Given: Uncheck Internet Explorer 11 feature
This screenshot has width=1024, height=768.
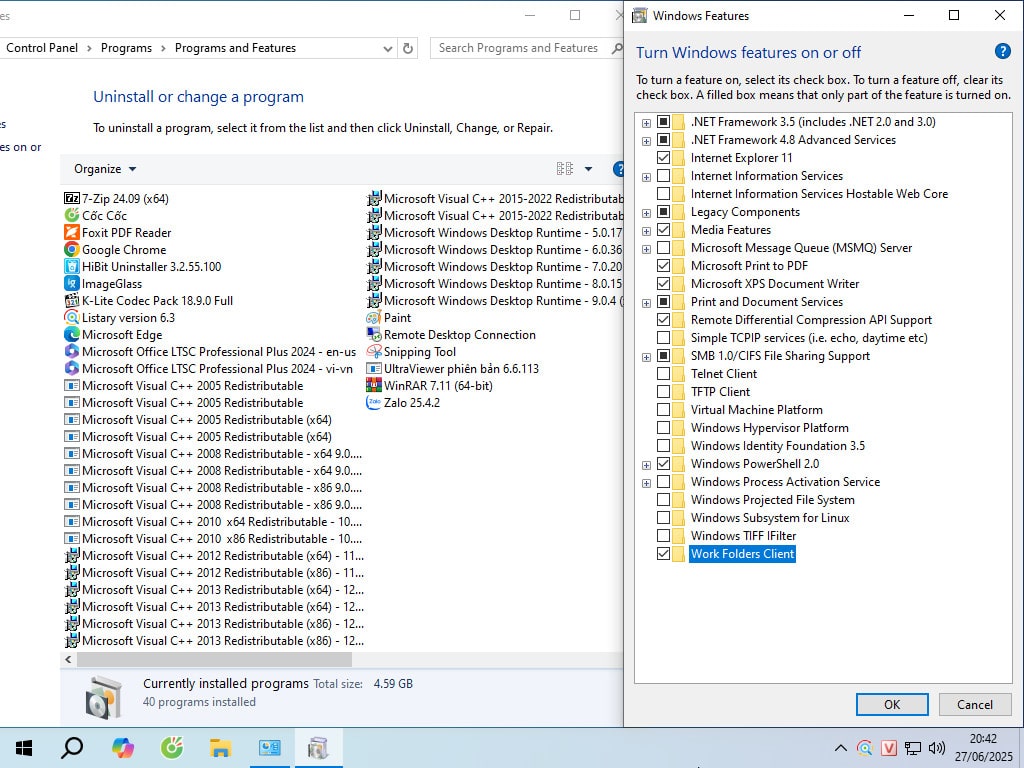Looking at the screenshot, I should (663, 158).
